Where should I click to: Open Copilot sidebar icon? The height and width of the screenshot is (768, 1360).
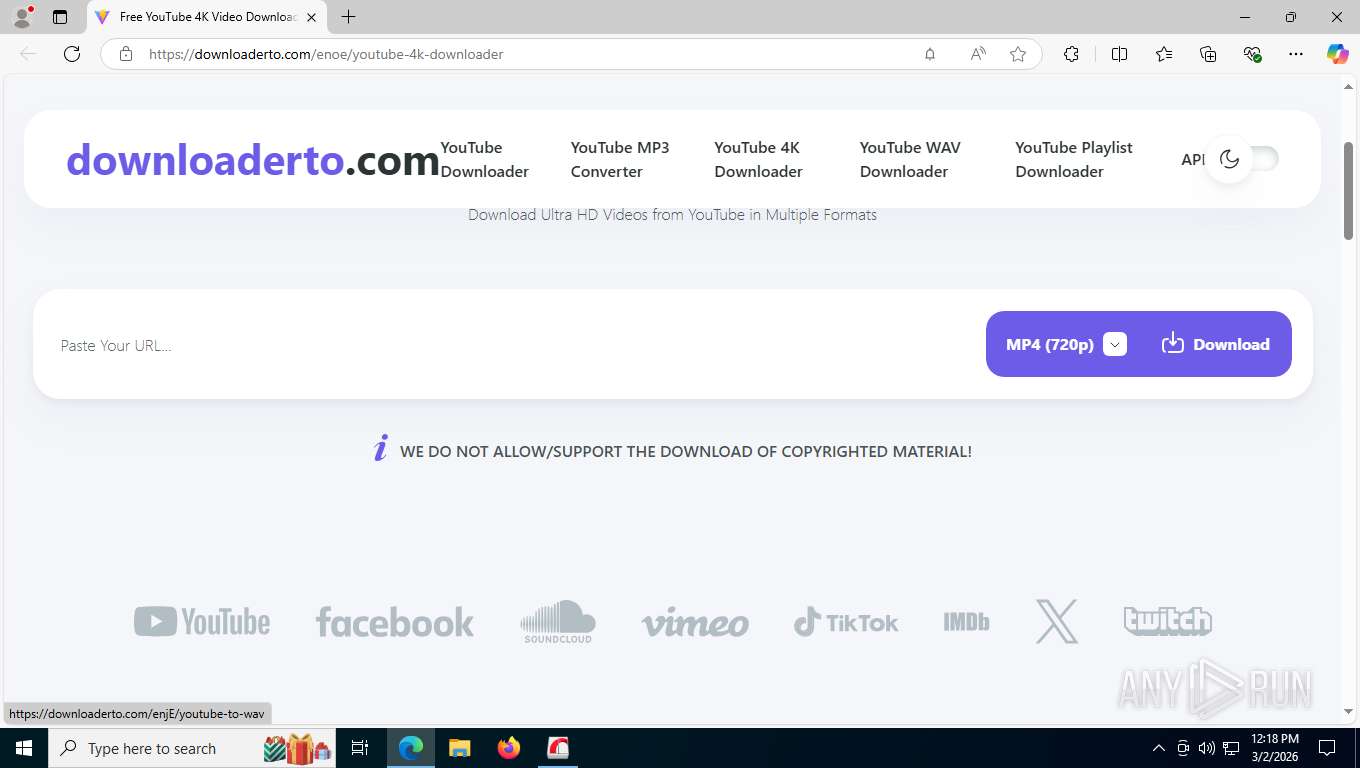[x=1337, y=54]
